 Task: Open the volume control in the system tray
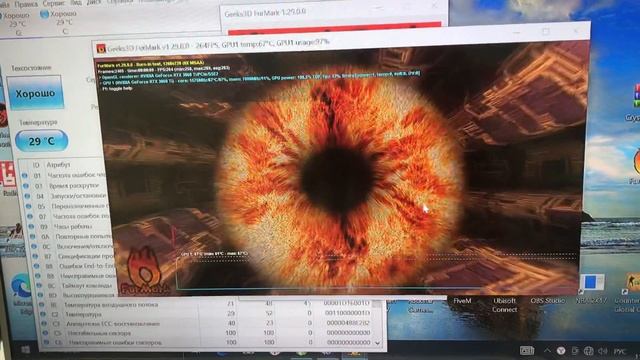(x=602, y=351)
